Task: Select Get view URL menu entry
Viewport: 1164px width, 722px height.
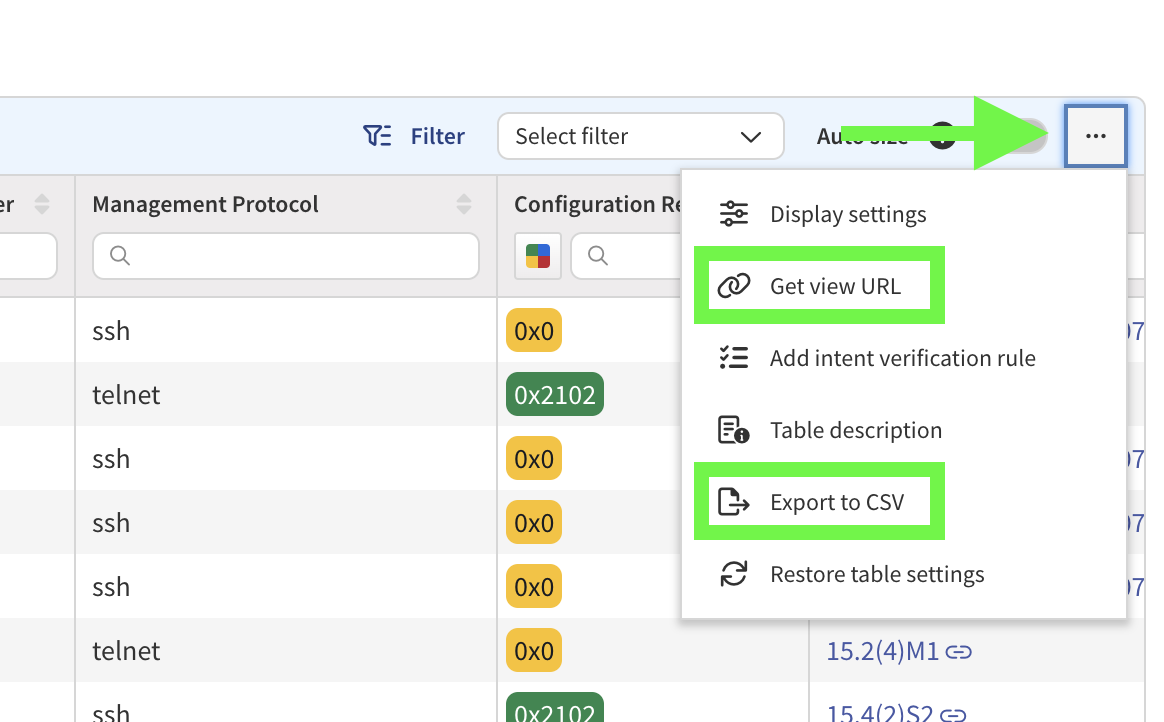Action: pyautogui.click(x=834, y=286)
